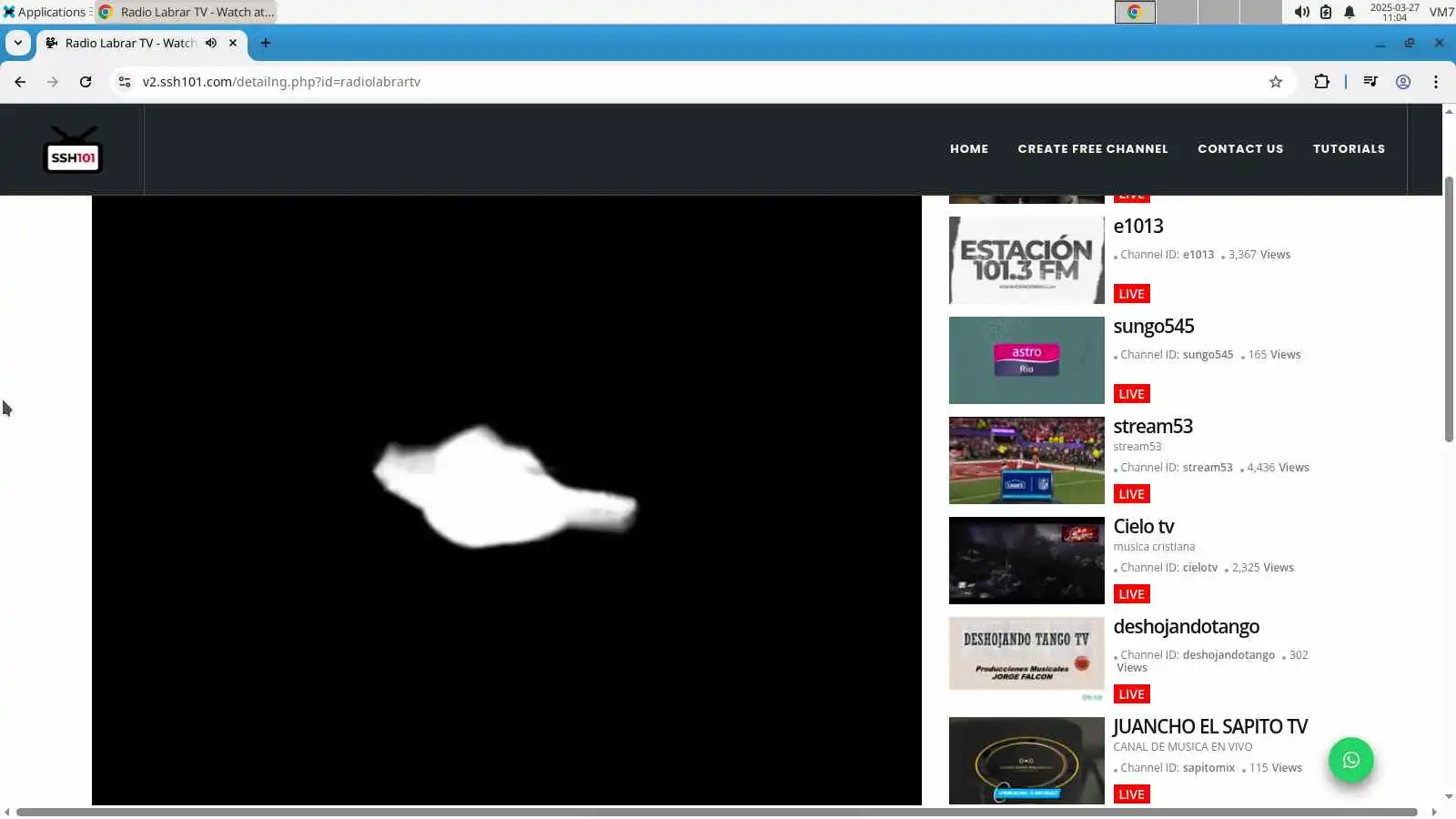Go forward to the next page

click(x=53, y=82)
